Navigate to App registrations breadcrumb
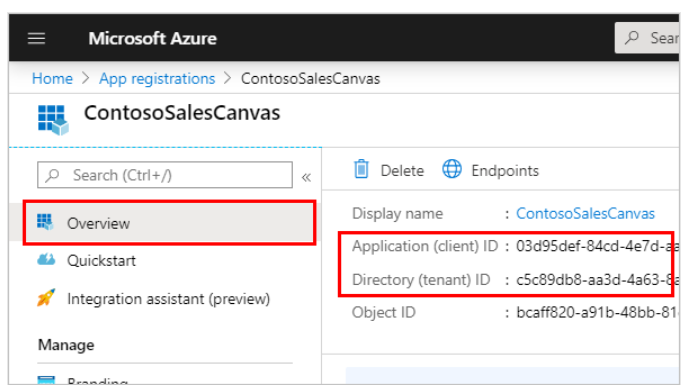This screenshot has width=687, height=385. (157, 79)
